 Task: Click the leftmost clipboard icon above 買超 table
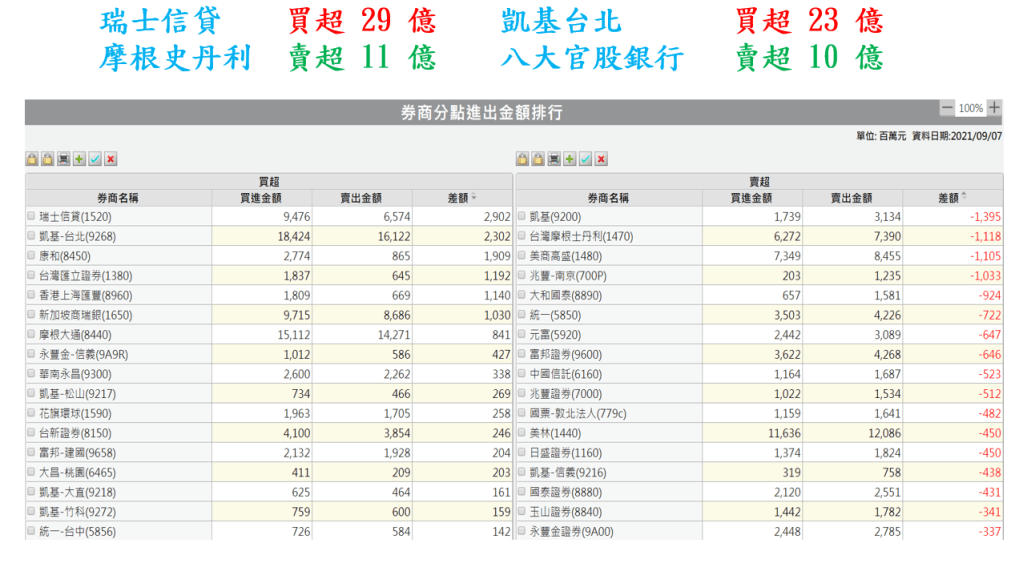[x=31, y=159]
